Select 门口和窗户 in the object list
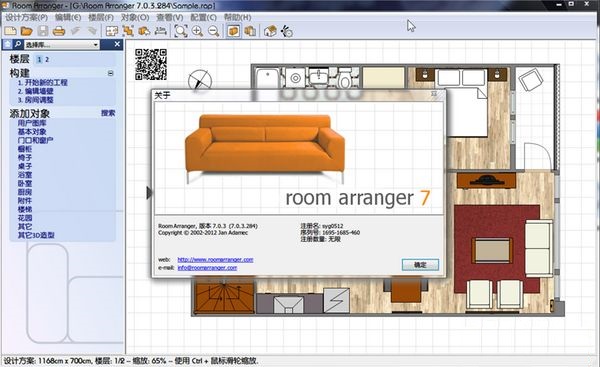The image size is (600, 367). (x=35, y=140)
